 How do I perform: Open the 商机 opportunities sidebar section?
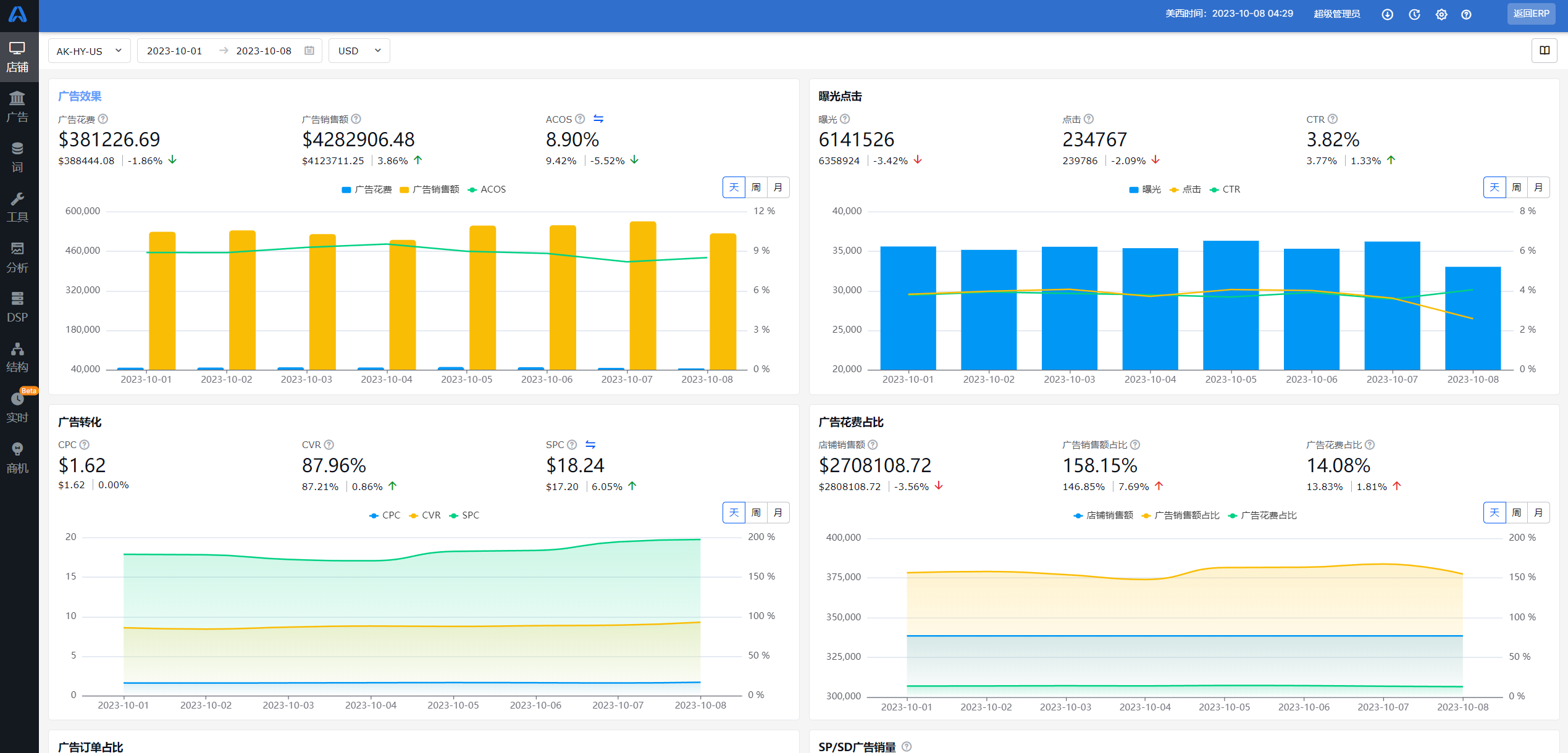pos(17,458)
